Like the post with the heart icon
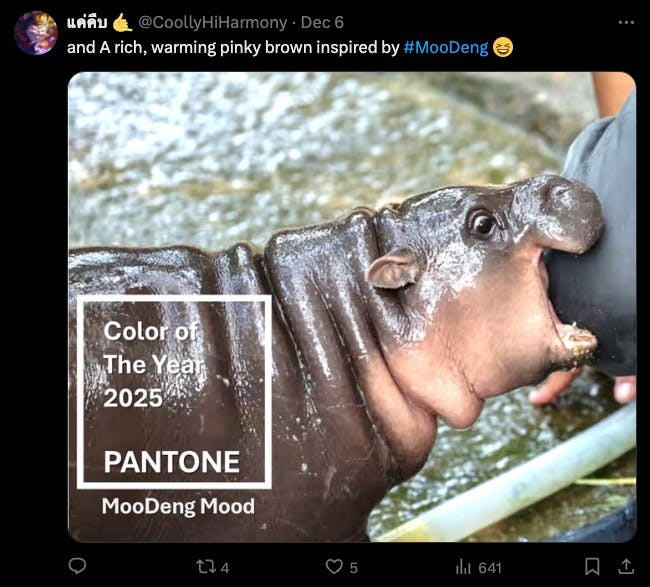650x587 pixels. [x=334, y=566]
